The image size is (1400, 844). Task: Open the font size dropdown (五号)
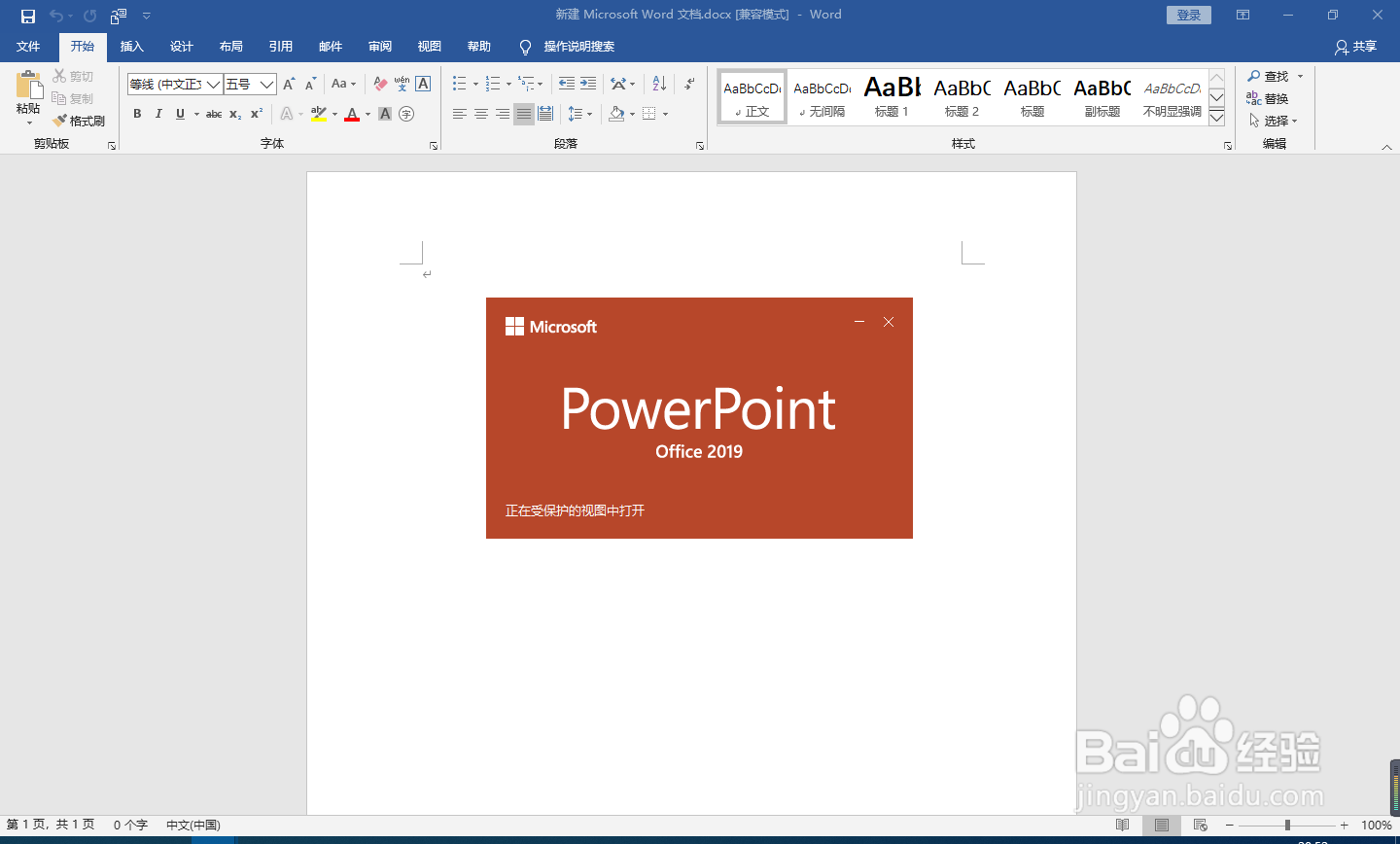coord(266,85)
